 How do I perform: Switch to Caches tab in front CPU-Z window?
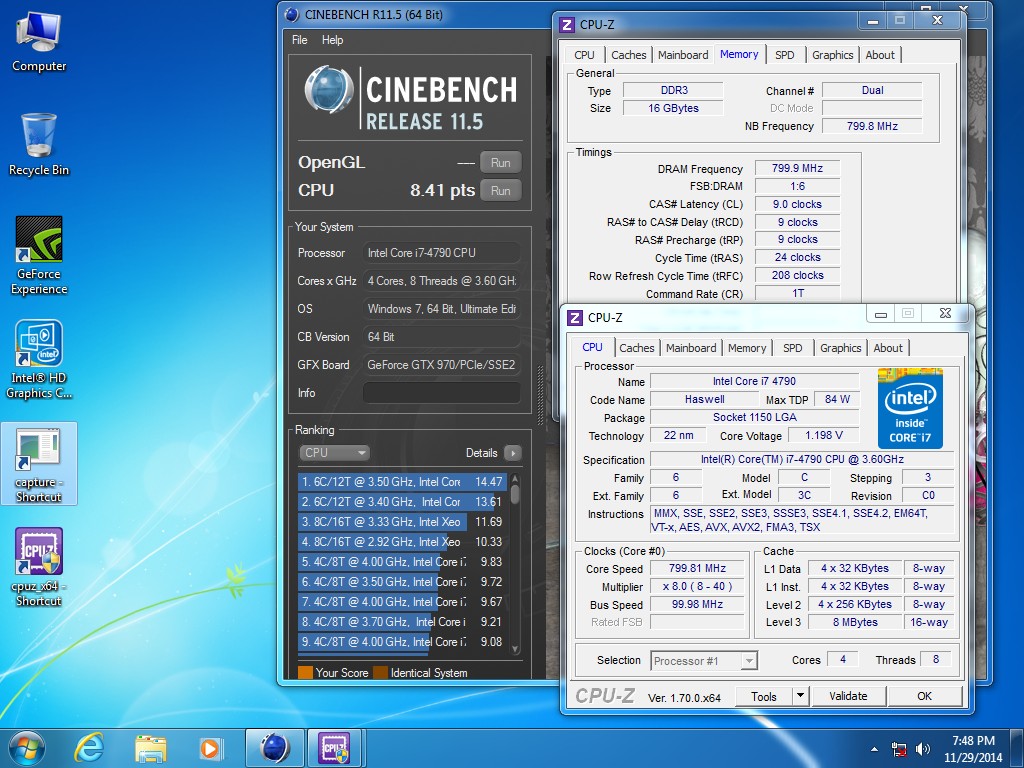click(x=636, y=348)
